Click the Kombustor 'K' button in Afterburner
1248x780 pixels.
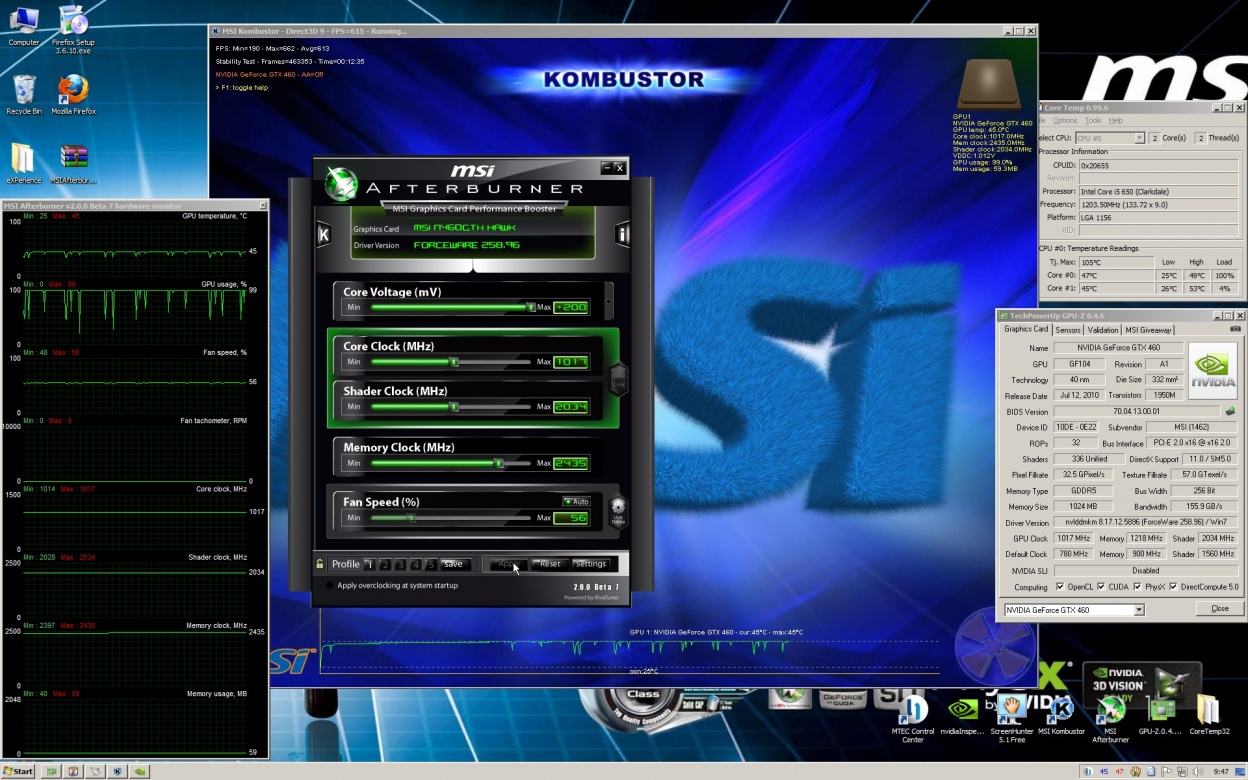pos(324,235)
